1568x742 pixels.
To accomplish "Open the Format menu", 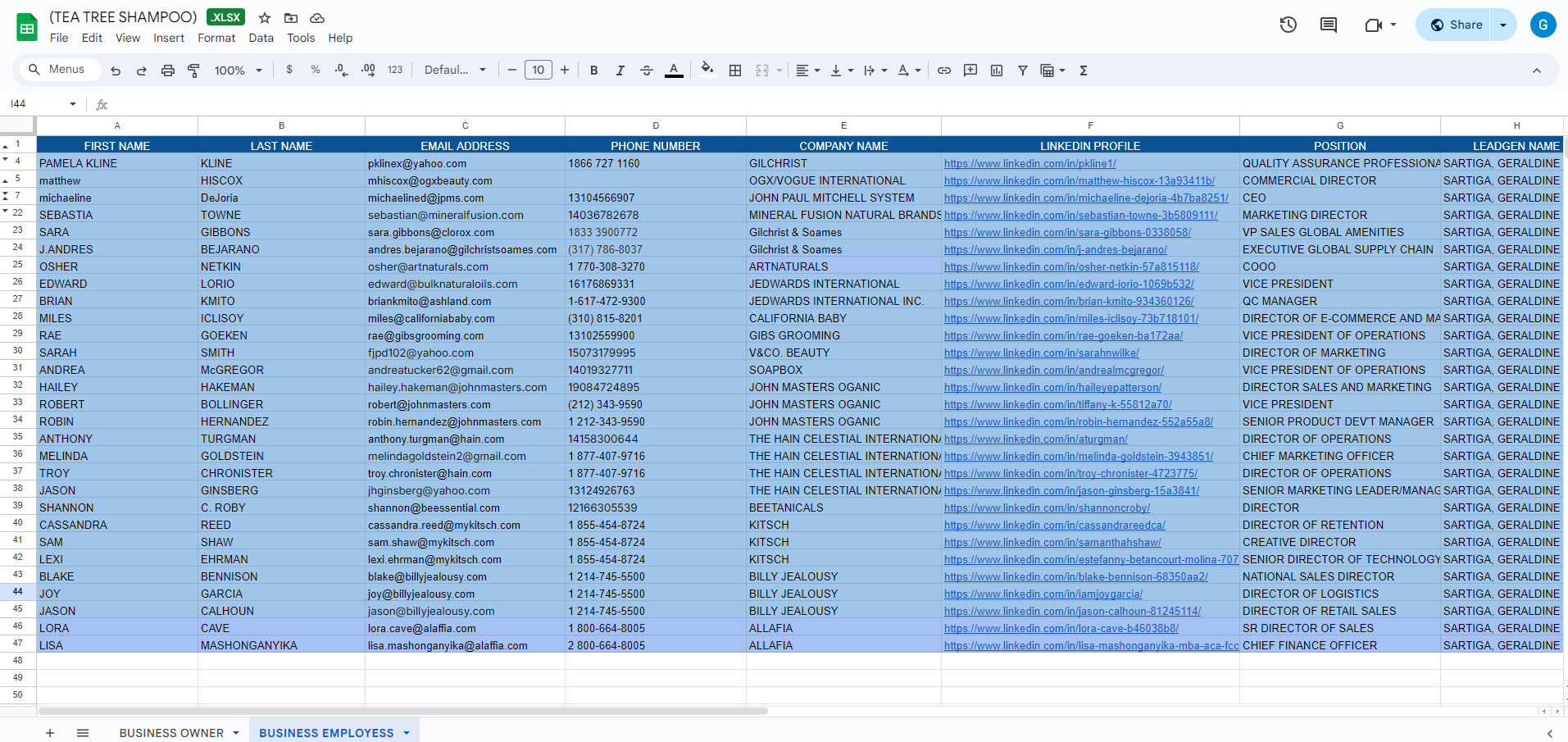I will coord(216,38).
